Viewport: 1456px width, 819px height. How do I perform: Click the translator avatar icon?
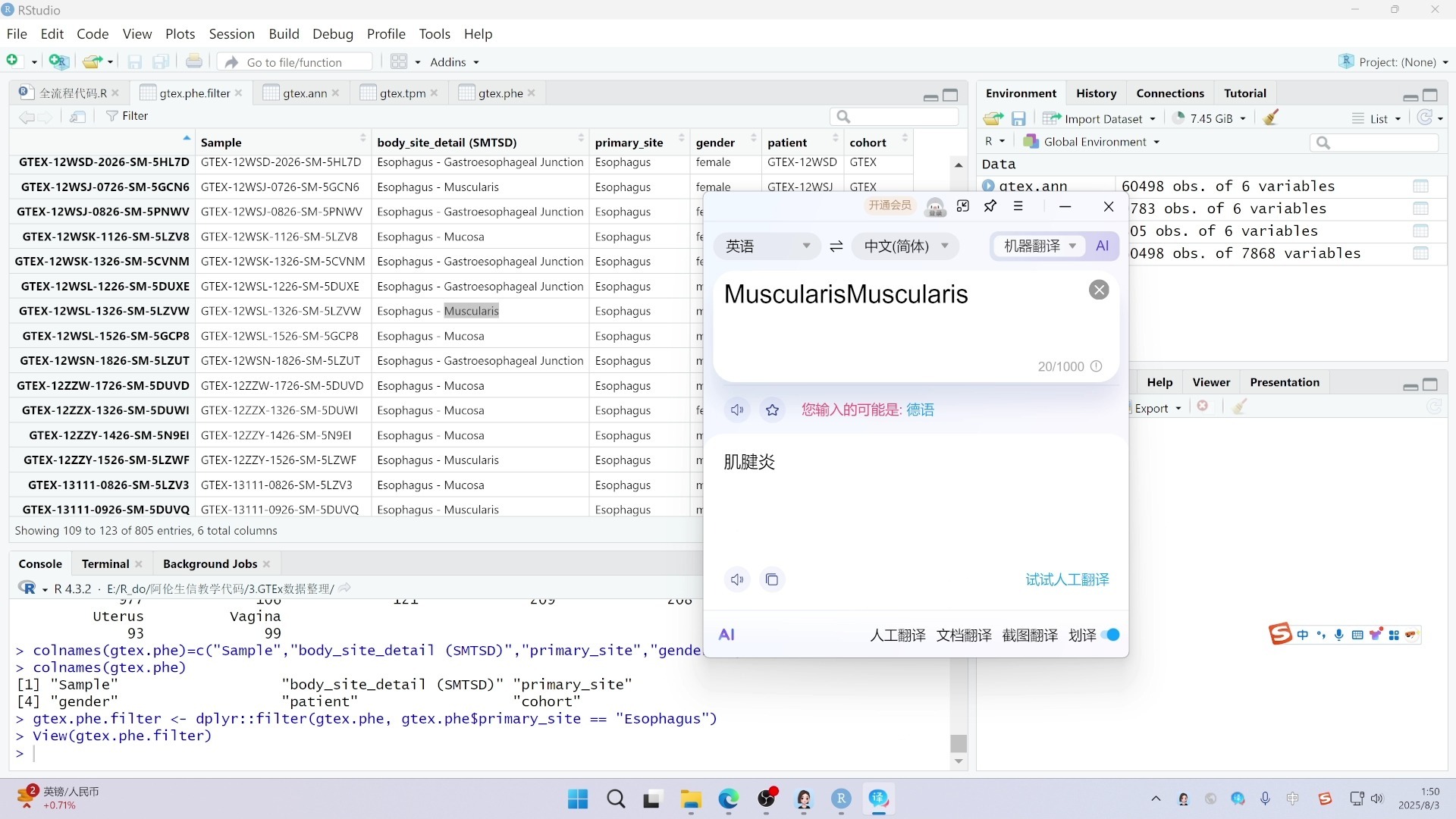pos(936,206)
